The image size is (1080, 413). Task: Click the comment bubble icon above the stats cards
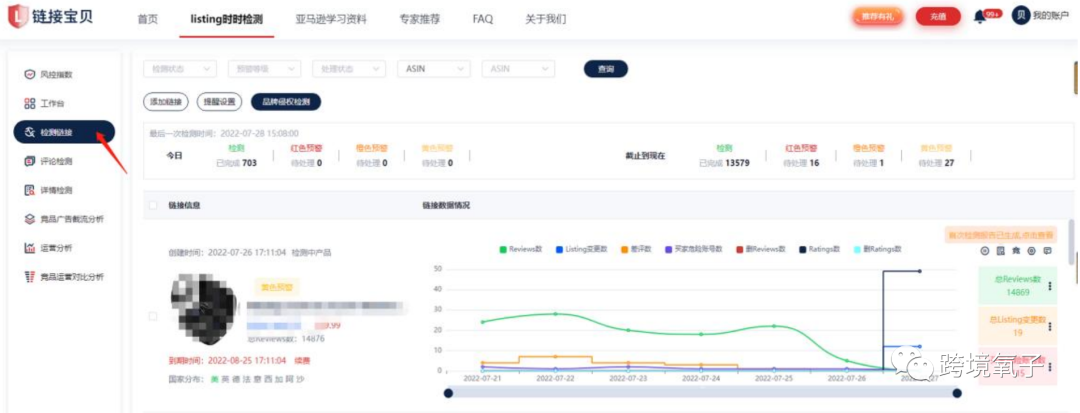click(1048, 251)
